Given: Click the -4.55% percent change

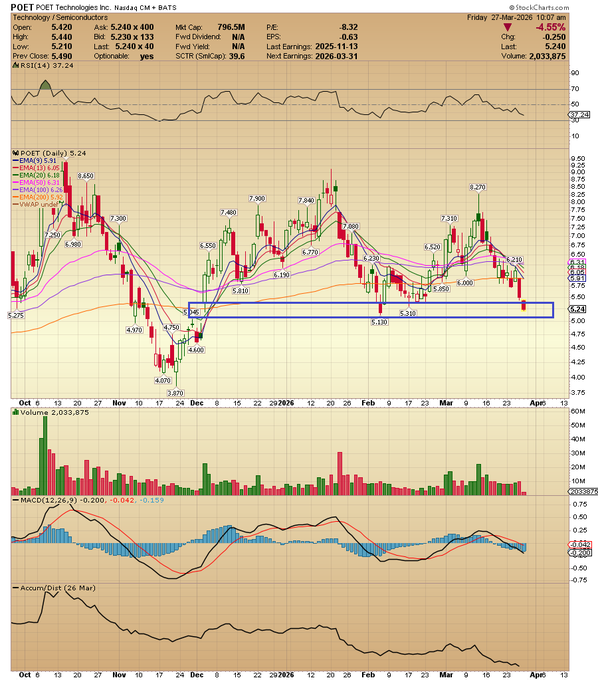Looking at the screenshot, I should pyautogui.click(x=550, y=27).
